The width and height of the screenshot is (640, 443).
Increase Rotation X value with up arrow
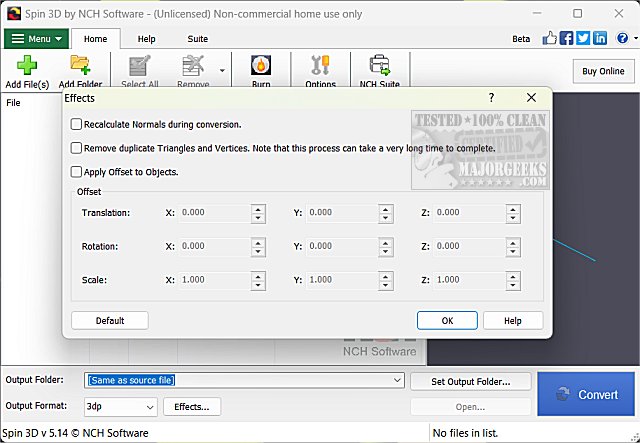click(x=258, y=243)
